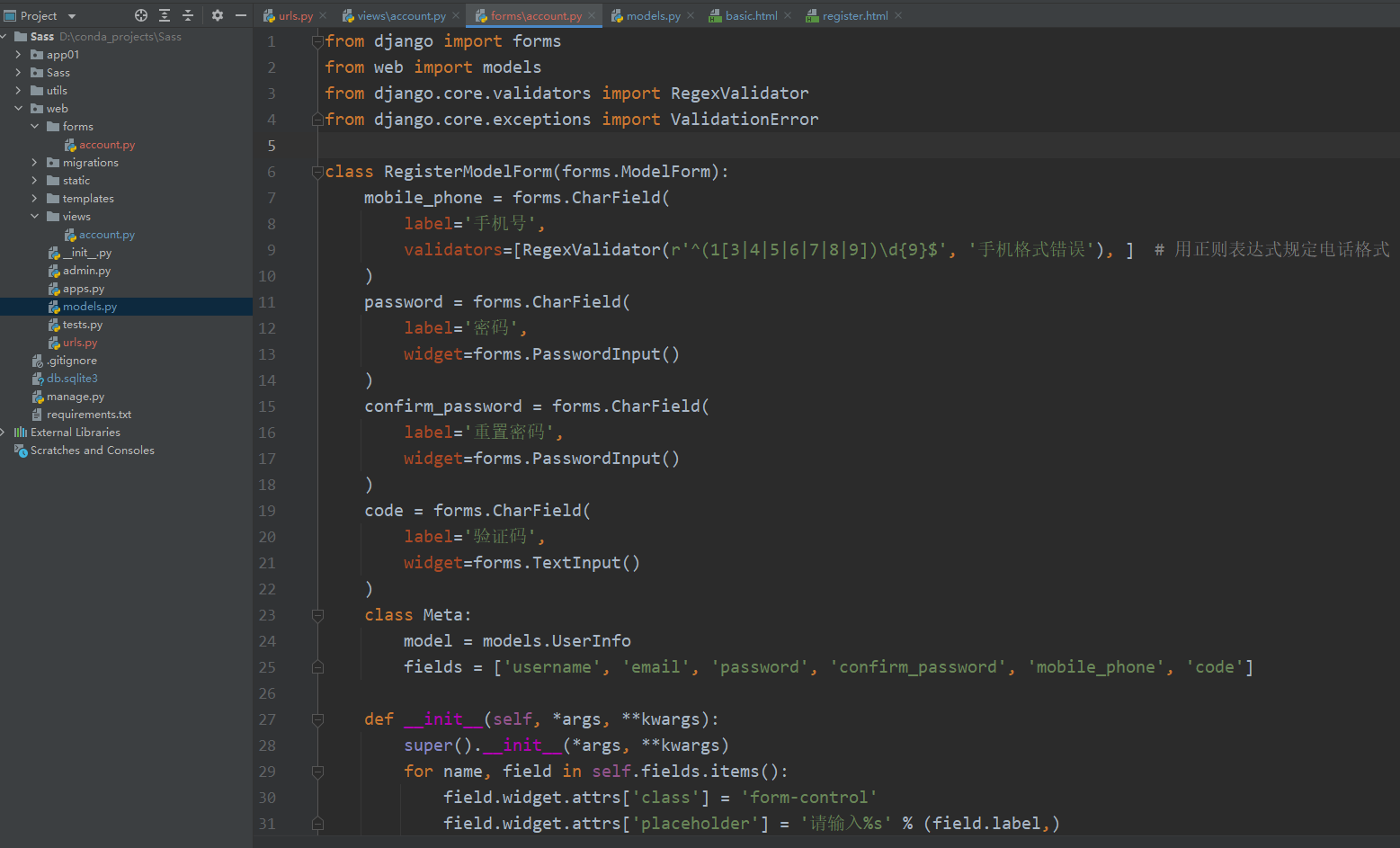
Task: Close the forms\account.py tab
Action: (x=592, y=15)
